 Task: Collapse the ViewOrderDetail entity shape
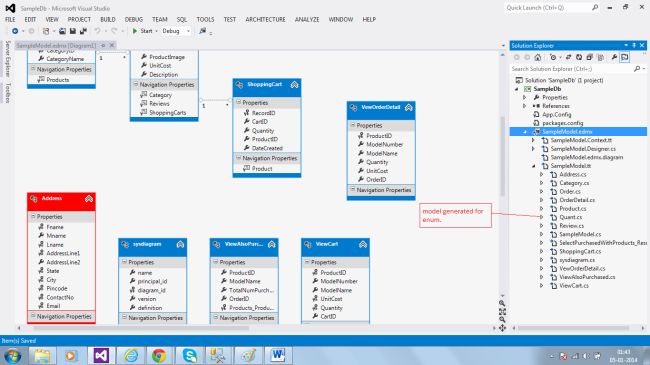[409, 107]
